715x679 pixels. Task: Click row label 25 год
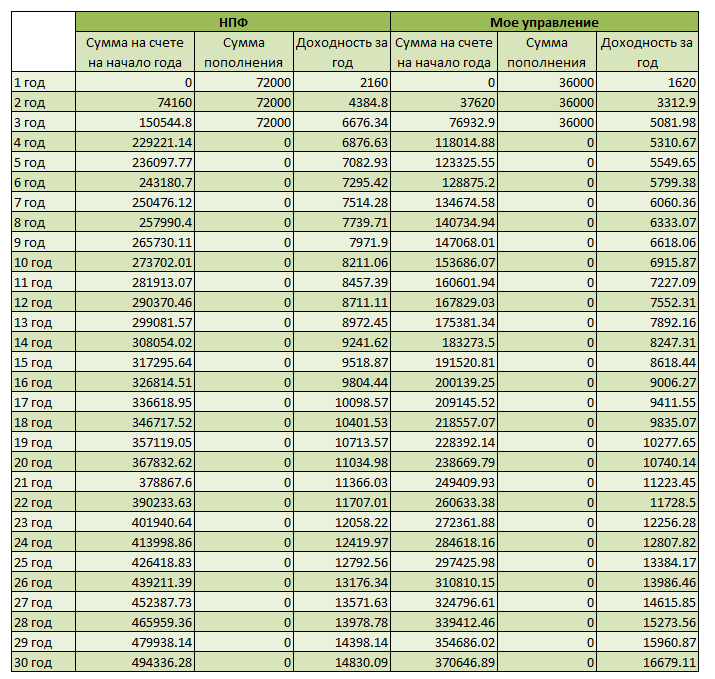click(43, 562)
